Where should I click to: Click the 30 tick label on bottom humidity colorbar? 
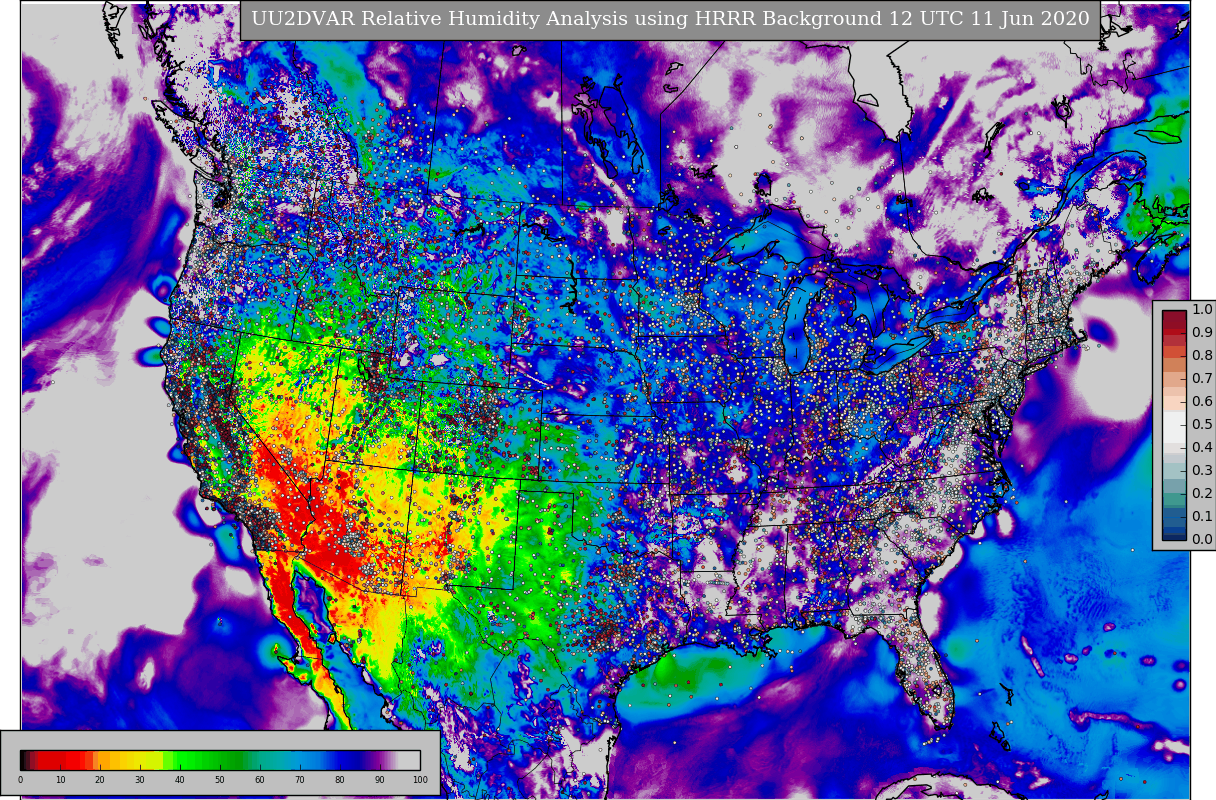click(140, 780)
